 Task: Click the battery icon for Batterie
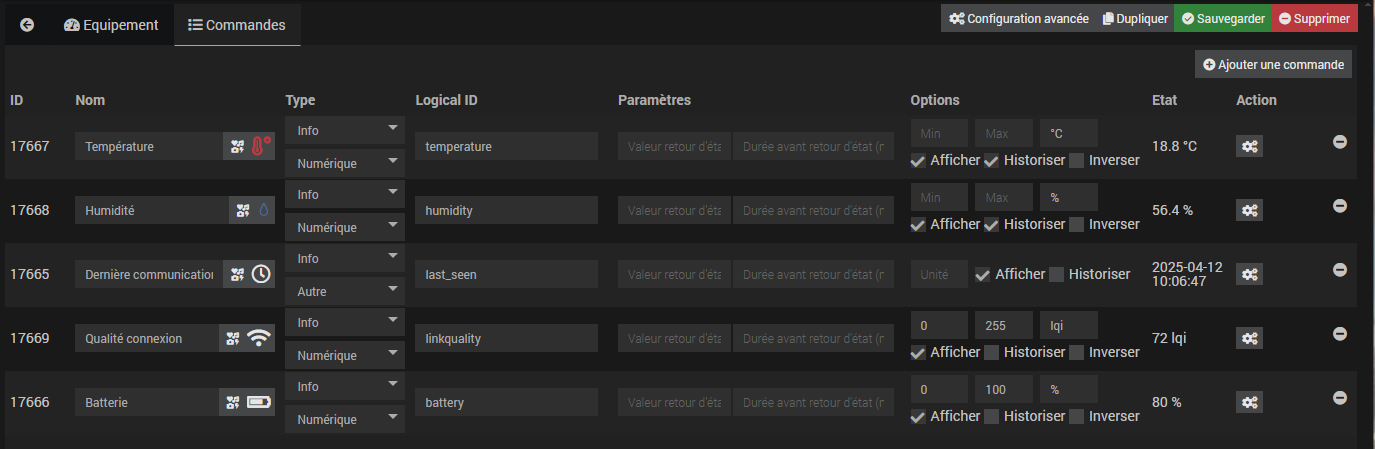coord(259,402)
